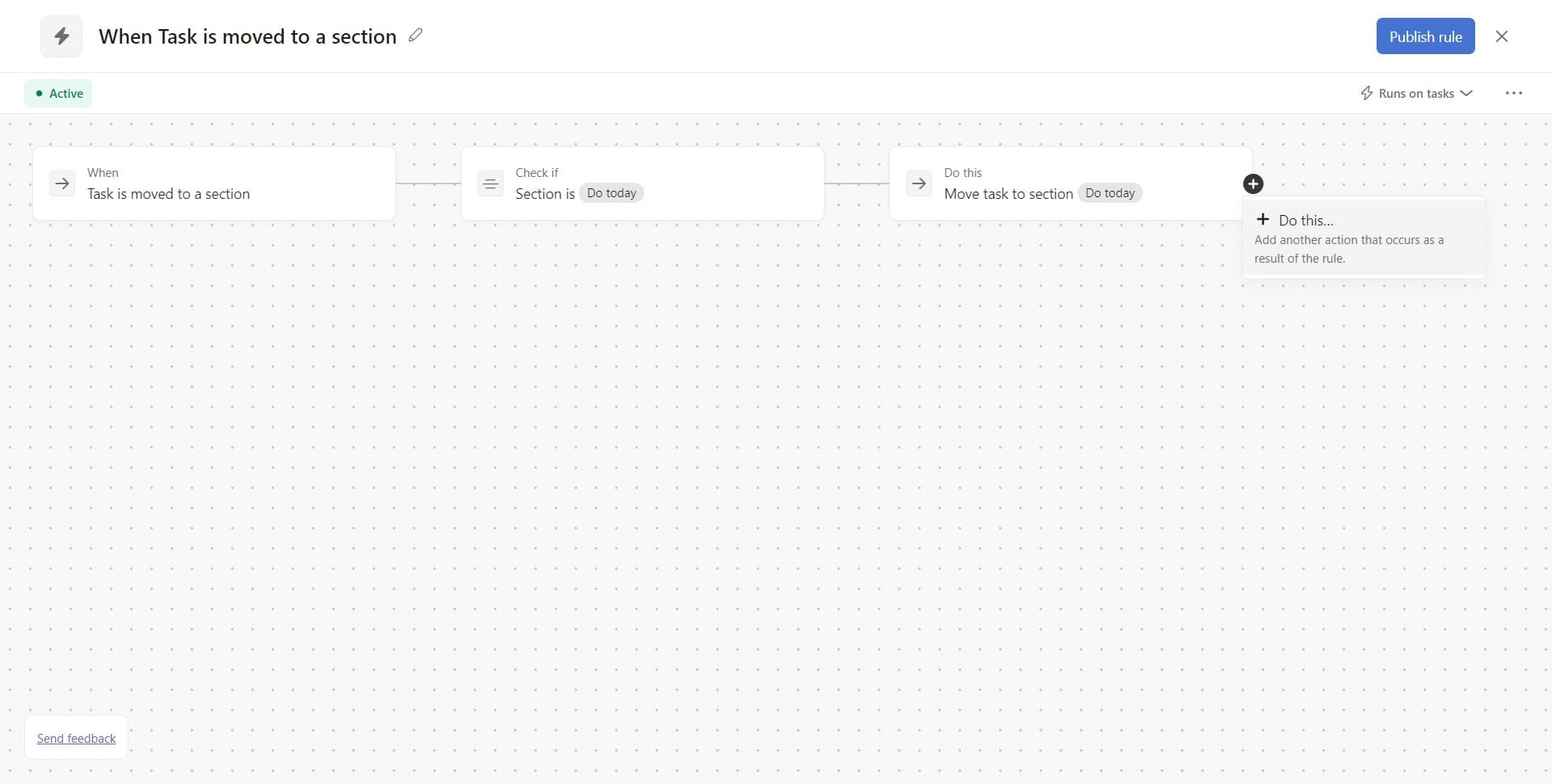The image size is (1552, 784).
Task: Click the pencil icon to rename rule
Action: (x=415, y=36)
